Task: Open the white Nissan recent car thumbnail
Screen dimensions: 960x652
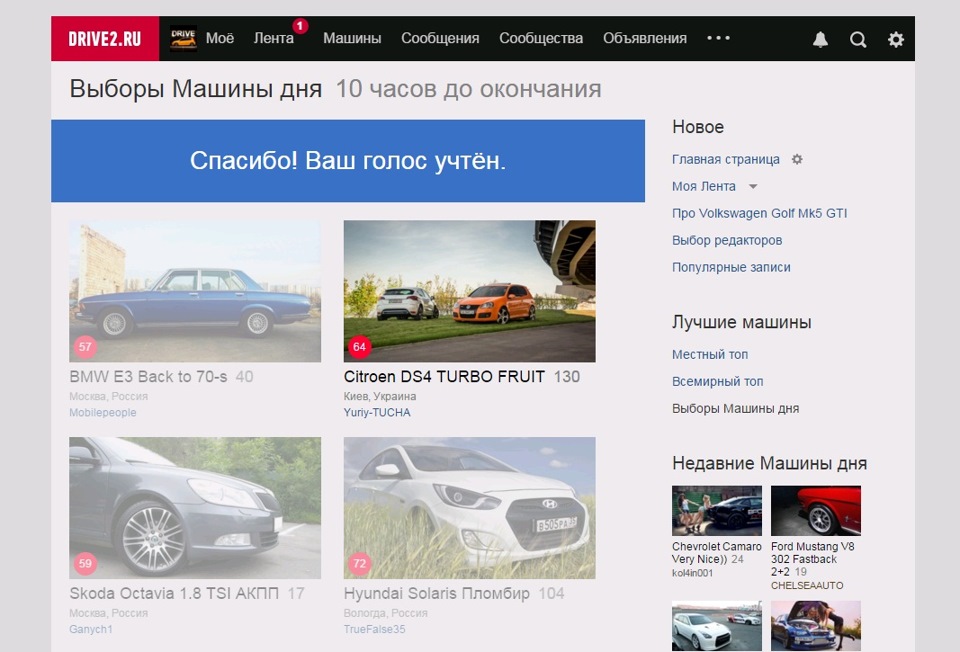Action: click(717, 626)
